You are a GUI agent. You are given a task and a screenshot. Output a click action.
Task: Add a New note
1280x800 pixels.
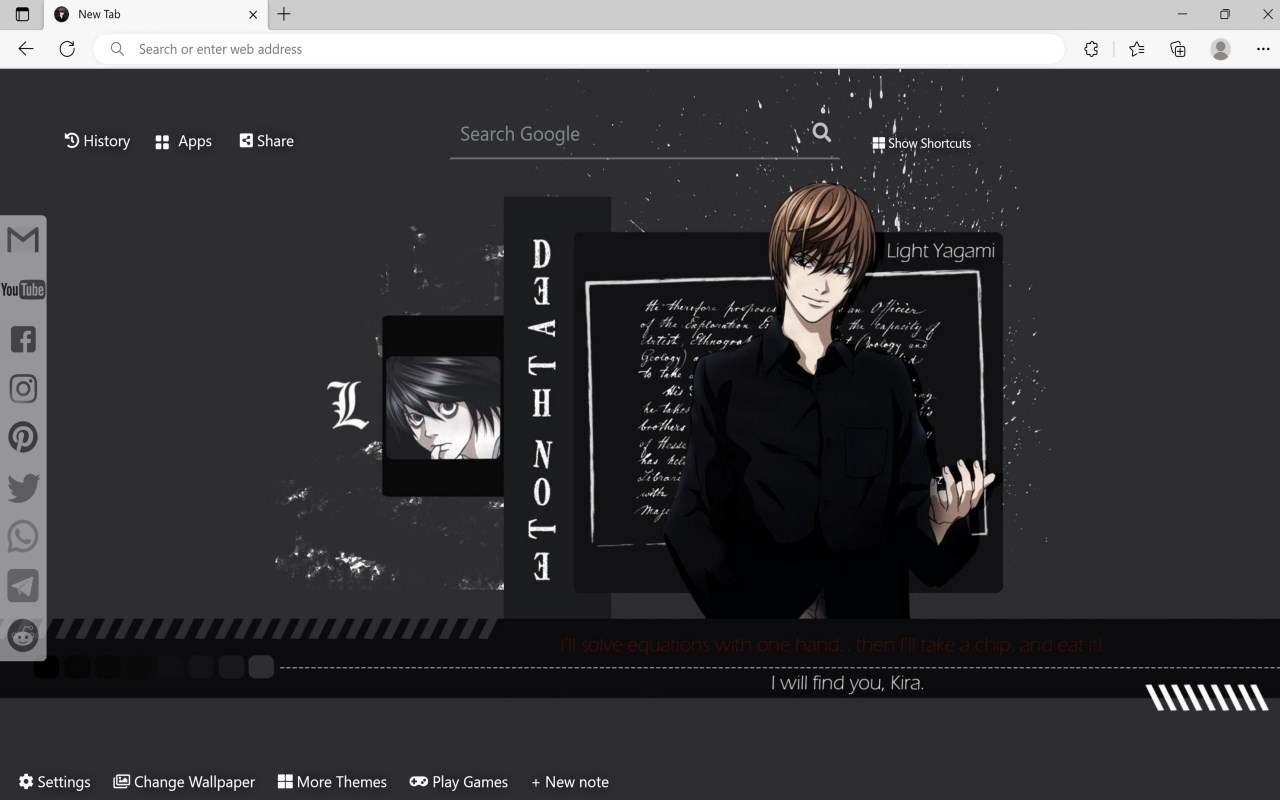570,782
